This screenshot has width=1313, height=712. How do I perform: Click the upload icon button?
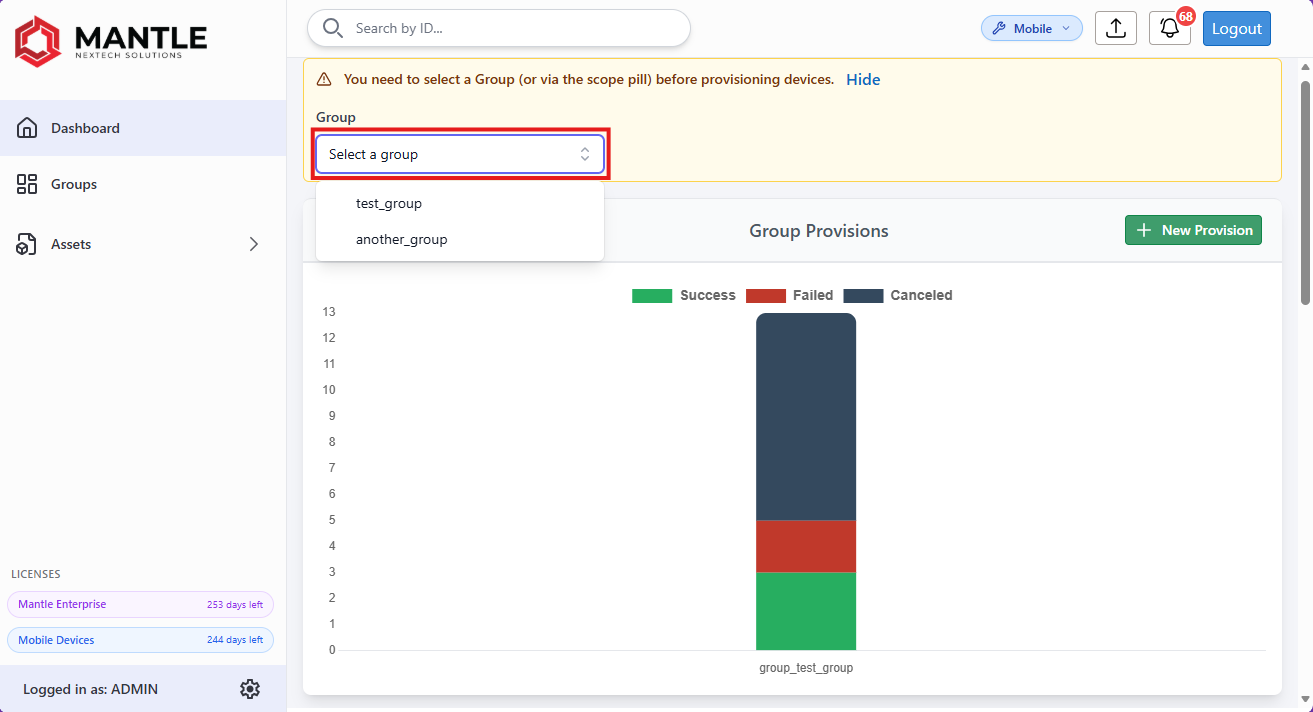pos(1116,28)
